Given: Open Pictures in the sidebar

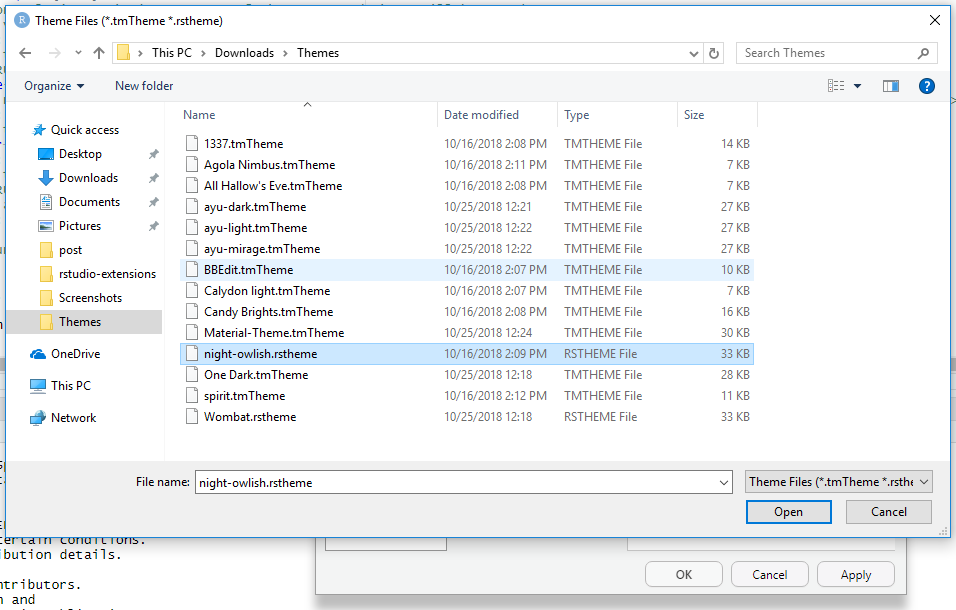Looking at the screenshot, I should [80, 226].
